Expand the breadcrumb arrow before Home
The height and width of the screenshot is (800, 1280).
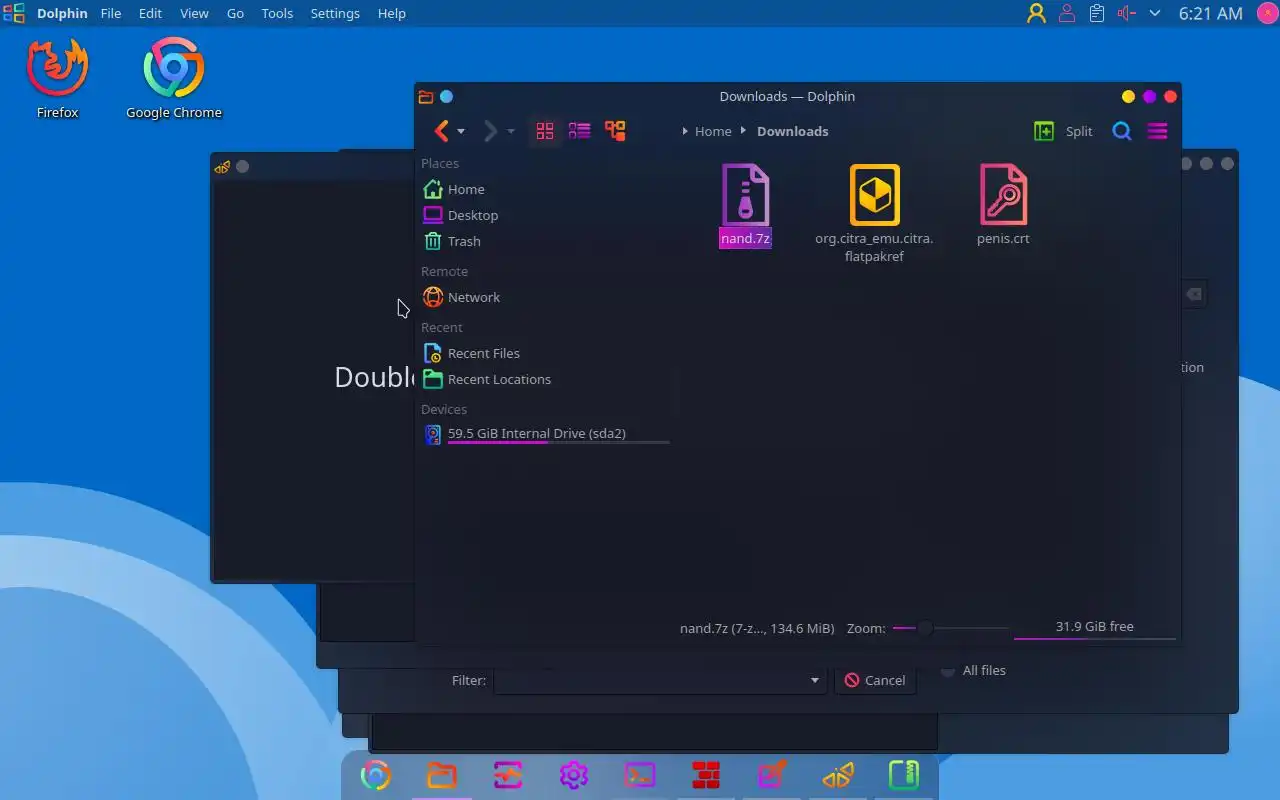(x=685, y=131)
